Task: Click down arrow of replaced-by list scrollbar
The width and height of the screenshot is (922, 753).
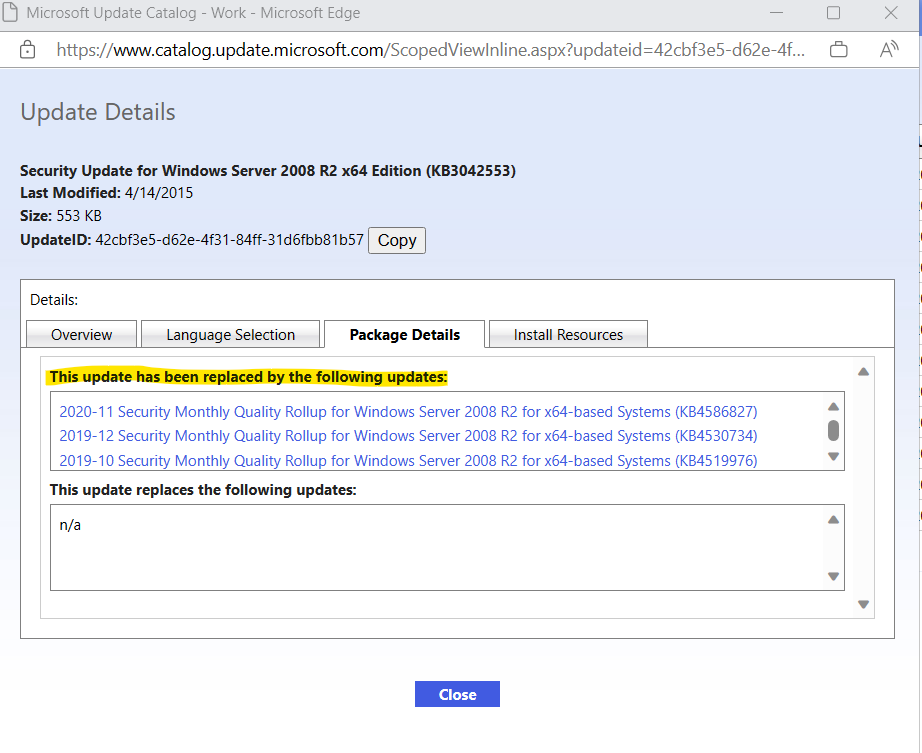Action: click(833, 456)
